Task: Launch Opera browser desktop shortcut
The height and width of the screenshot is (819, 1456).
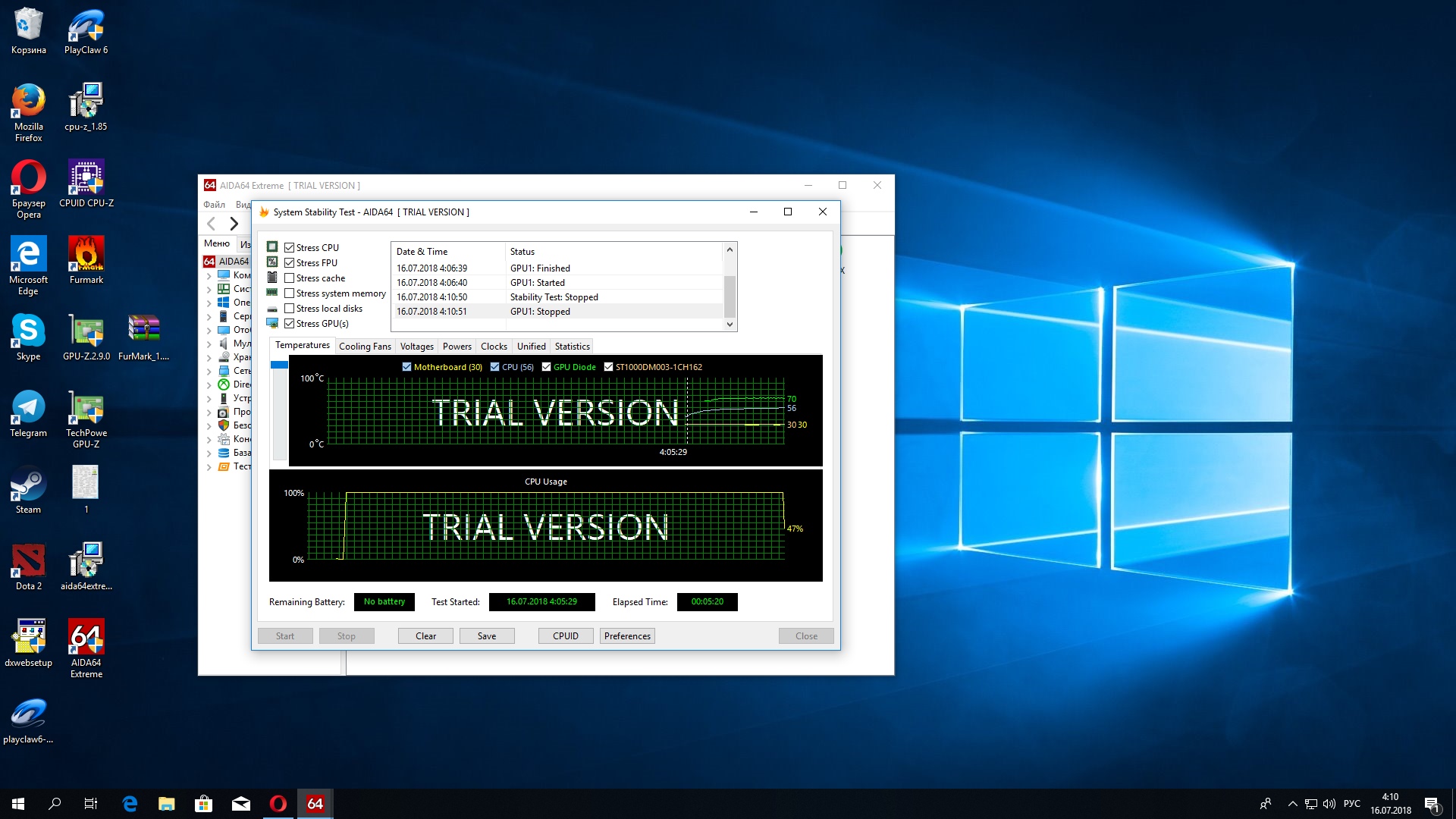Action: point(28,189)
